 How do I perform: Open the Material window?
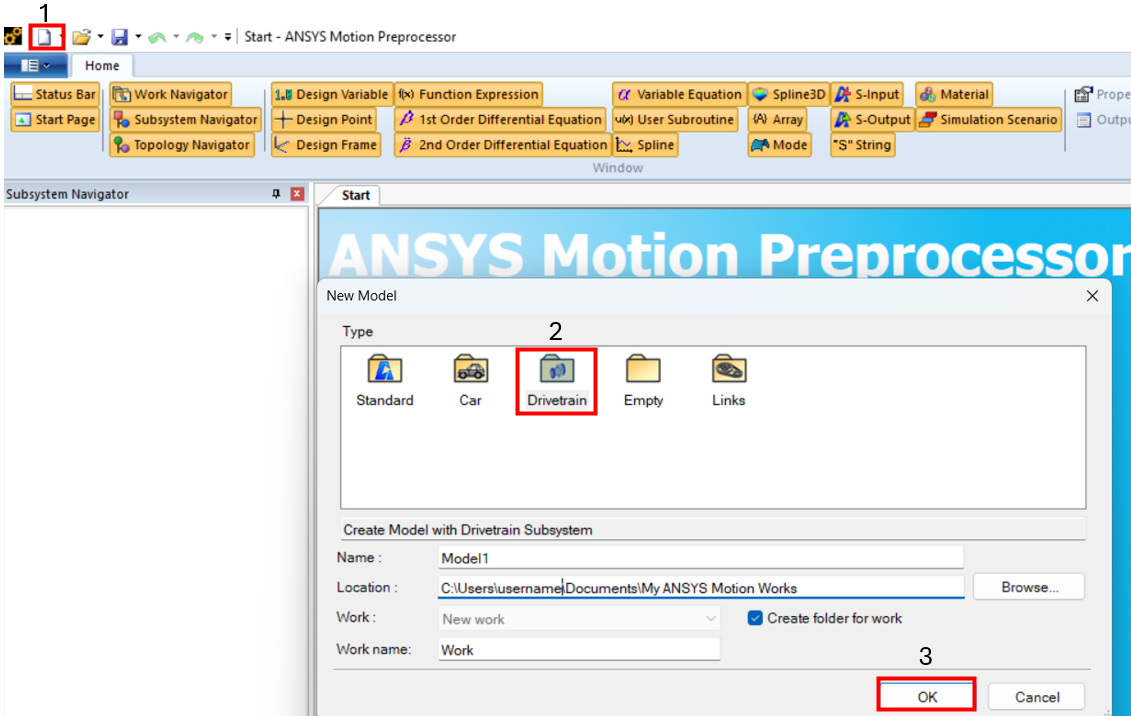point(954,94)
